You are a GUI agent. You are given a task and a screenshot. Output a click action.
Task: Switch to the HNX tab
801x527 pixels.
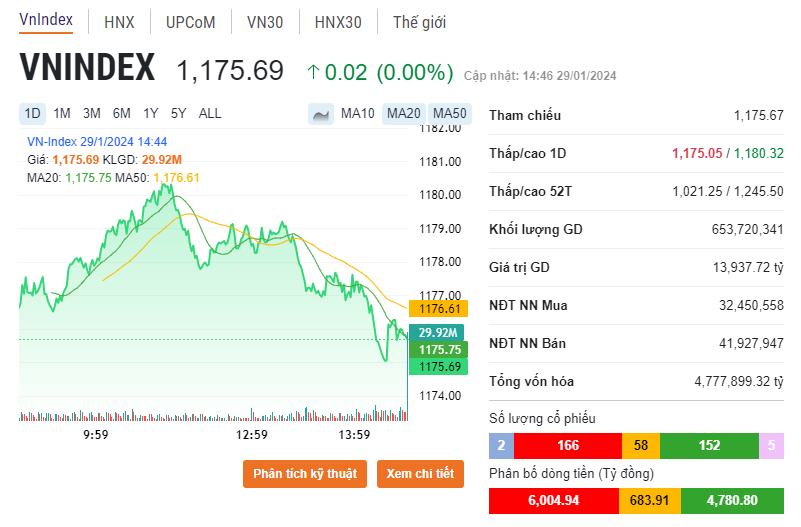(119, 21)
